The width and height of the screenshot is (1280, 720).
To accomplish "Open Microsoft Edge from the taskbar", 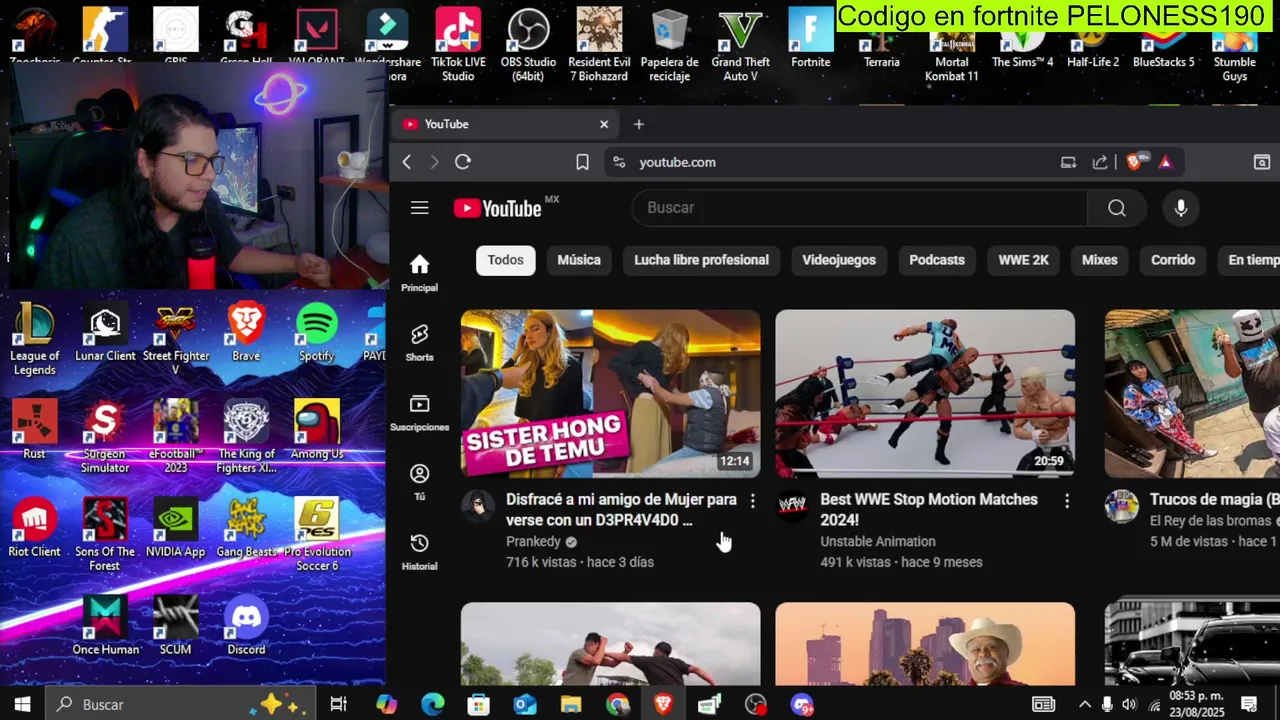I will click(x=432, y=705).
